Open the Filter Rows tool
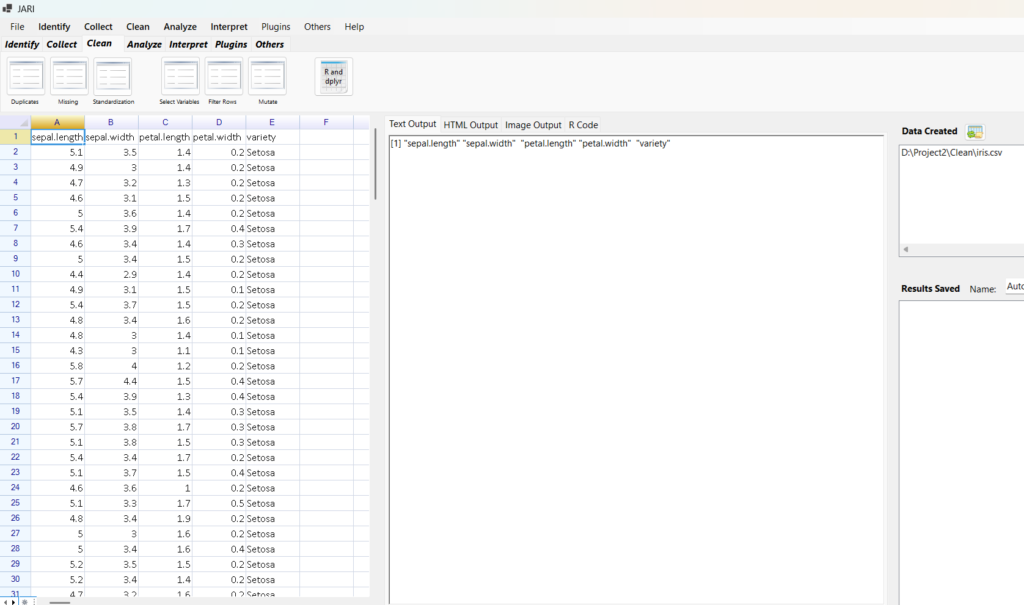Viewport: 1024px width, 605px height. coord(223,77)
